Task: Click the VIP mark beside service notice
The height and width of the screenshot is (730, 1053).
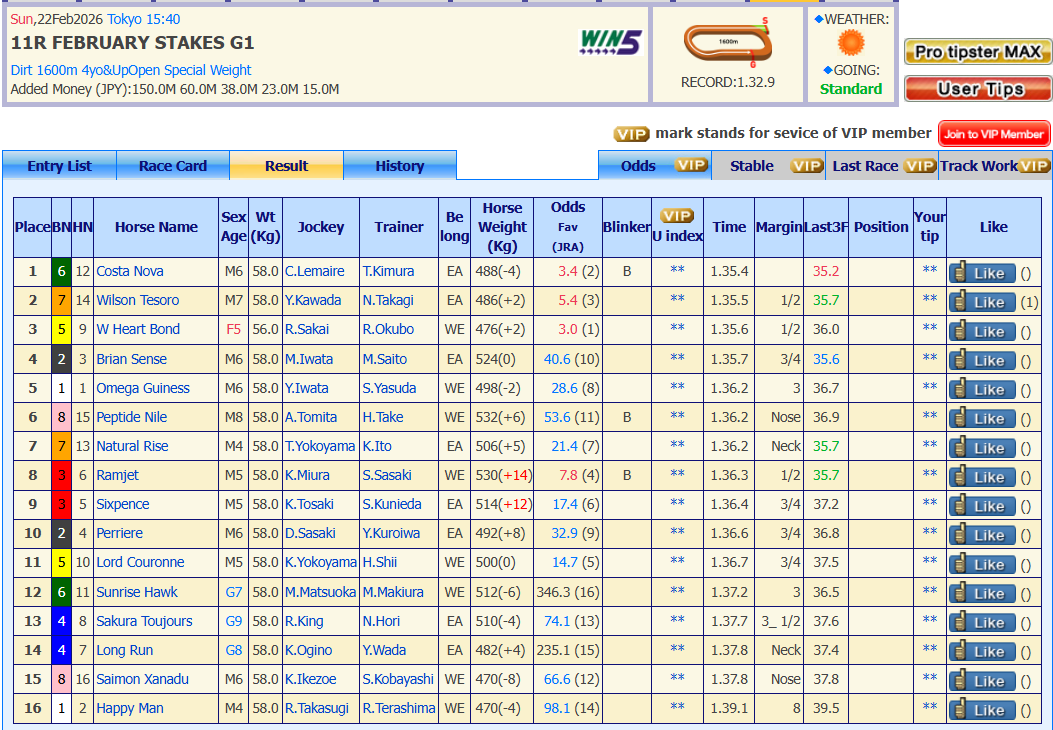Action: (x=631, y=134)
